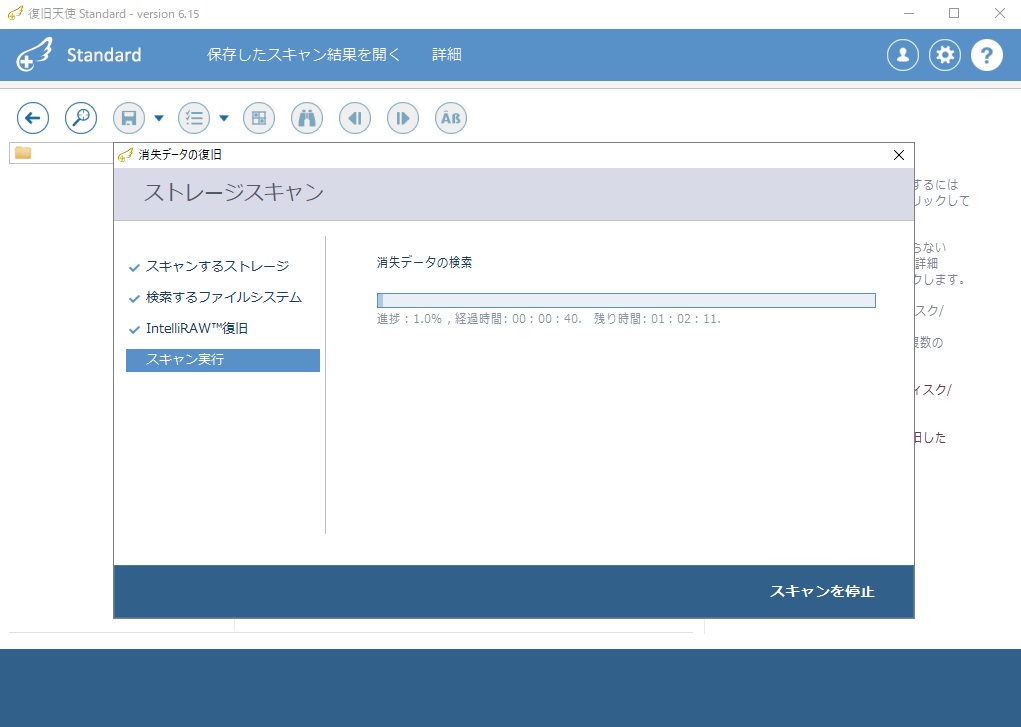
Task: Open the question mark help icon
Action: (987, 55)
